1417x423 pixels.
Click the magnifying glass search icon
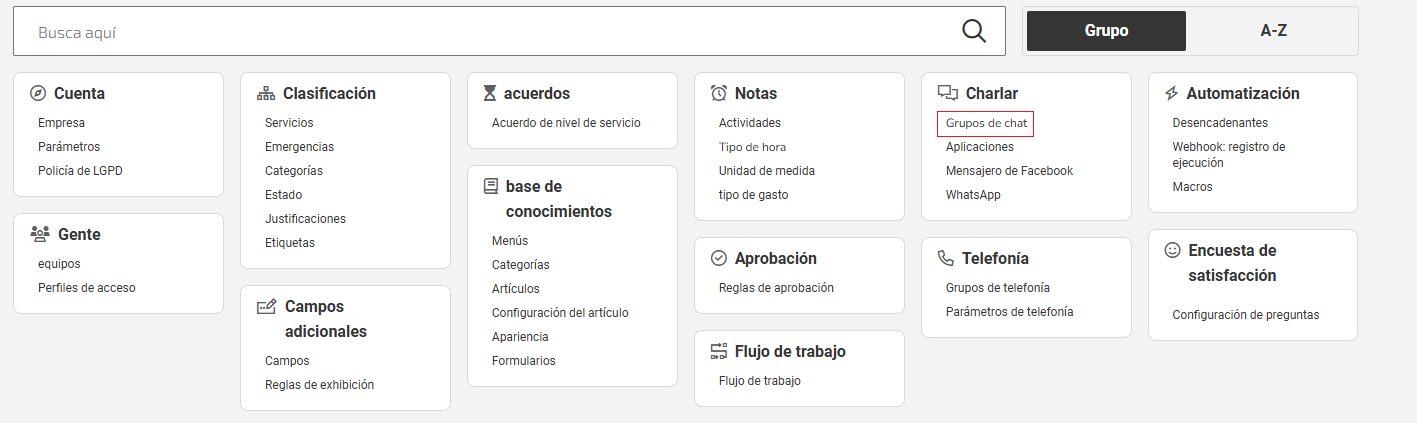[974, 31]
